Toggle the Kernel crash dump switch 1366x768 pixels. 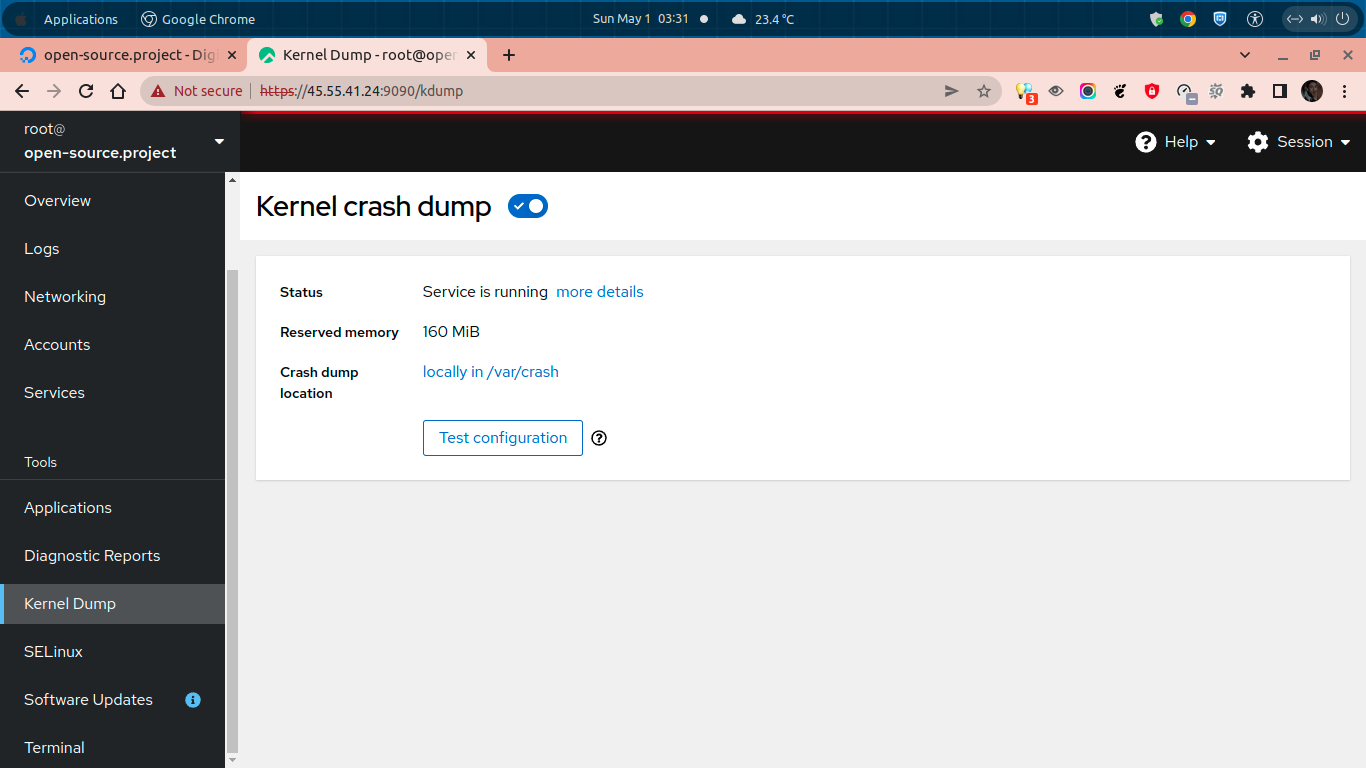528,206
